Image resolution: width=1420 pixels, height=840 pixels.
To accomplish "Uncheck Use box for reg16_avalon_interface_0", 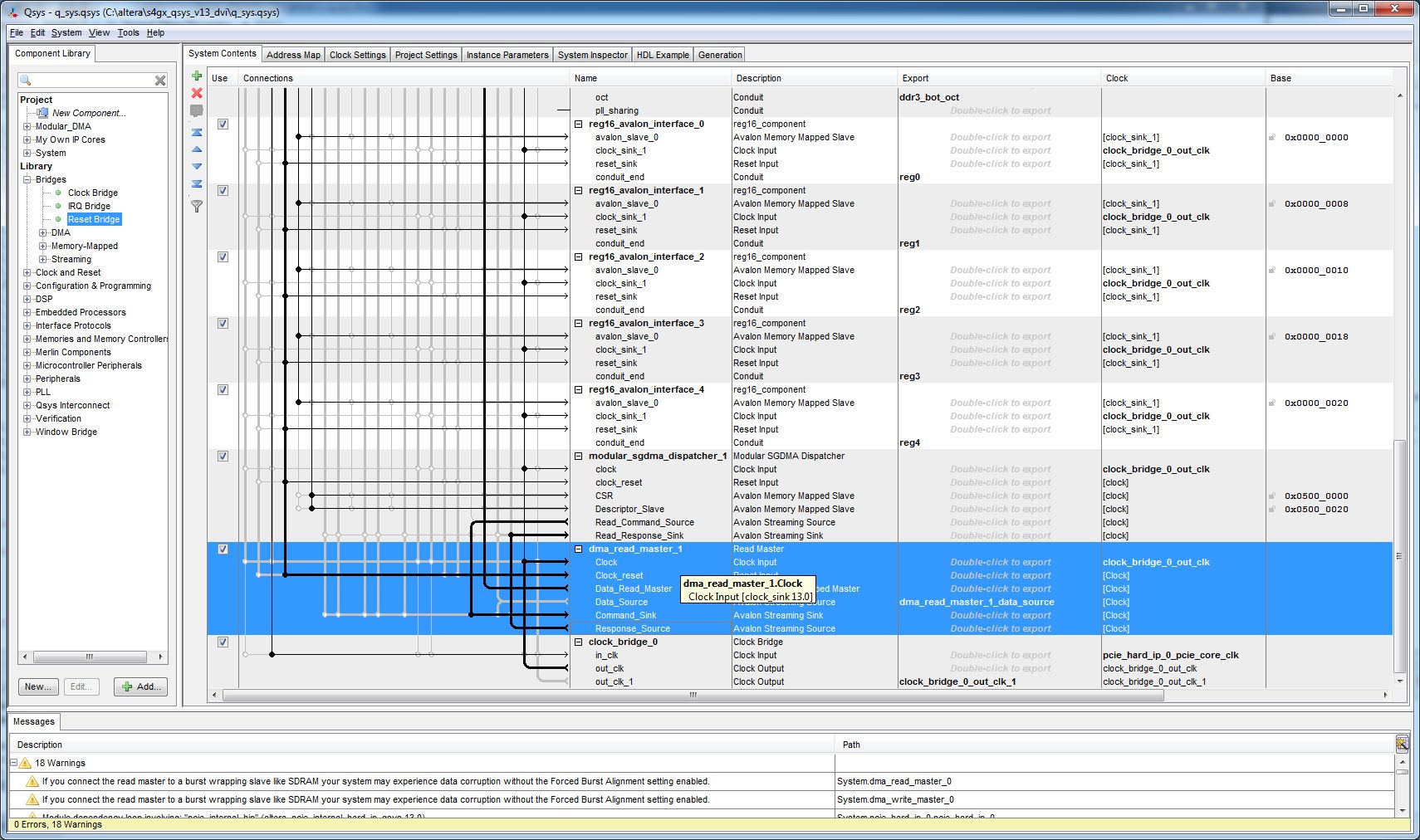I will (223, 125).
